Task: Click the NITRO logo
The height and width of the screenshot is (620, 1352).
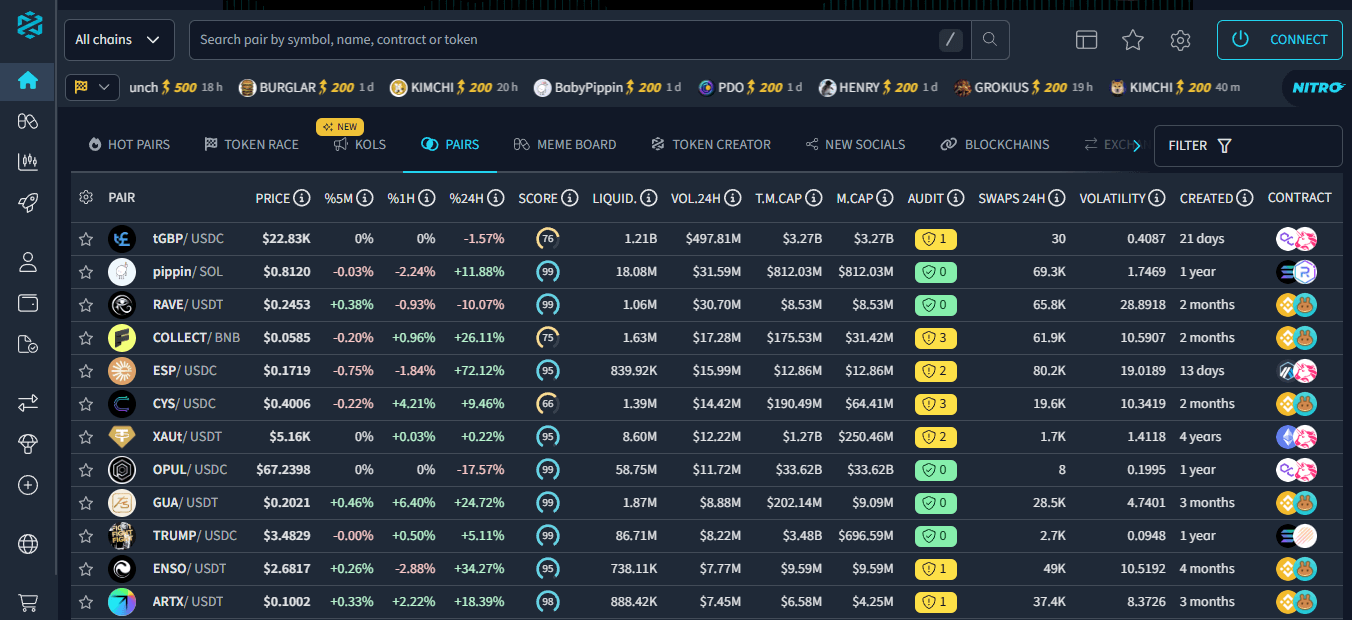Action: (1317, 88)
